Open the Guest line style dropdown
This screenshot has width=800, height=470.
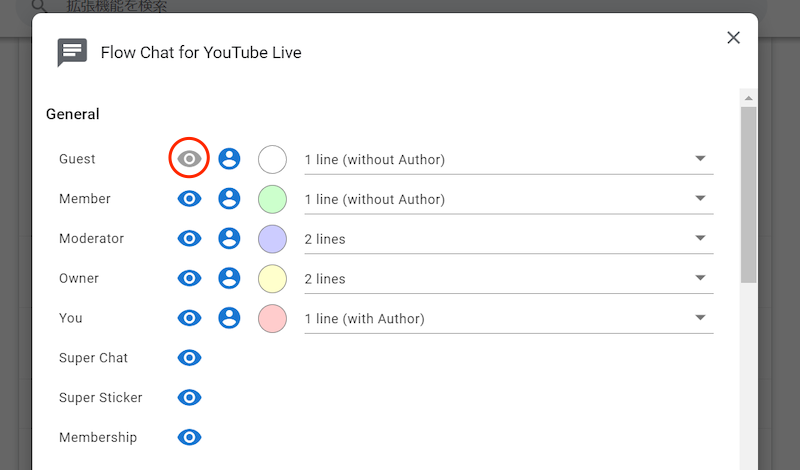tap(508, 160)
